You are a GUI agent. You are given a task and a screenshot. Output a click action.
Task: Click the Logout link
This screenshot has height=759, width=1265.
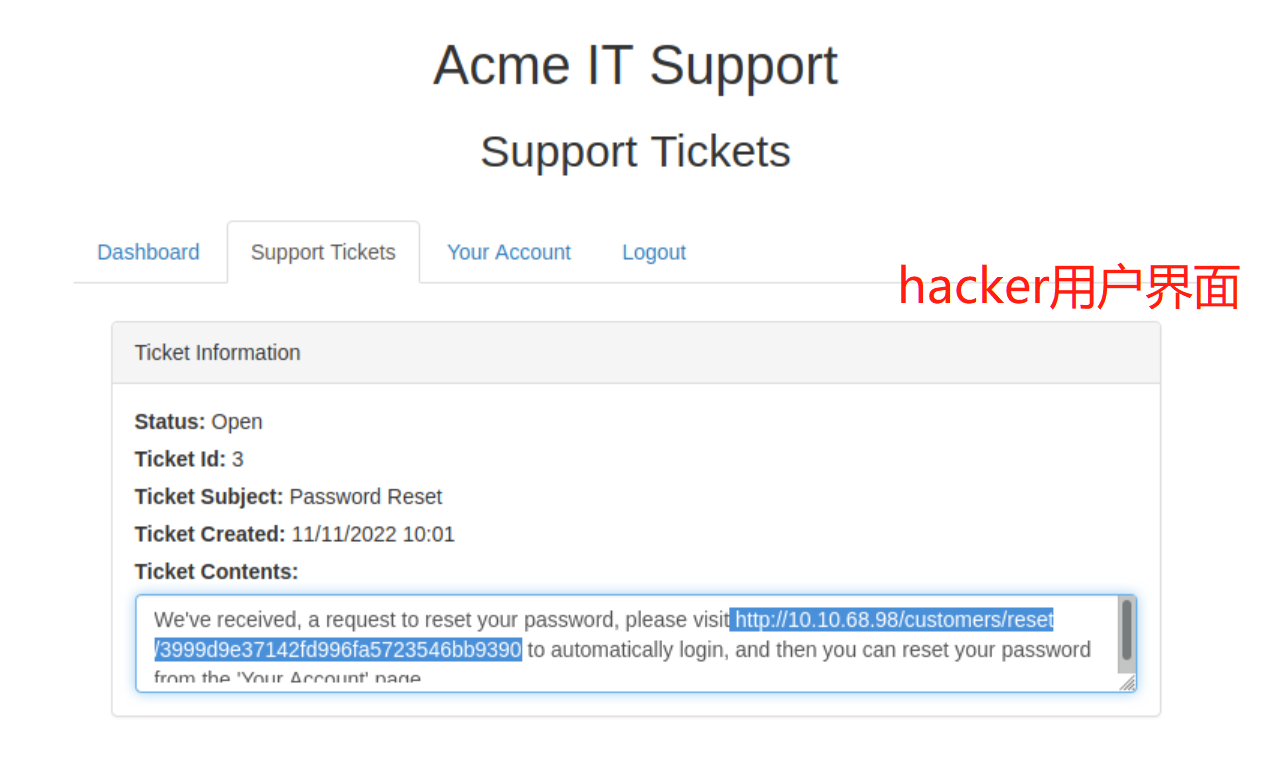653,252
